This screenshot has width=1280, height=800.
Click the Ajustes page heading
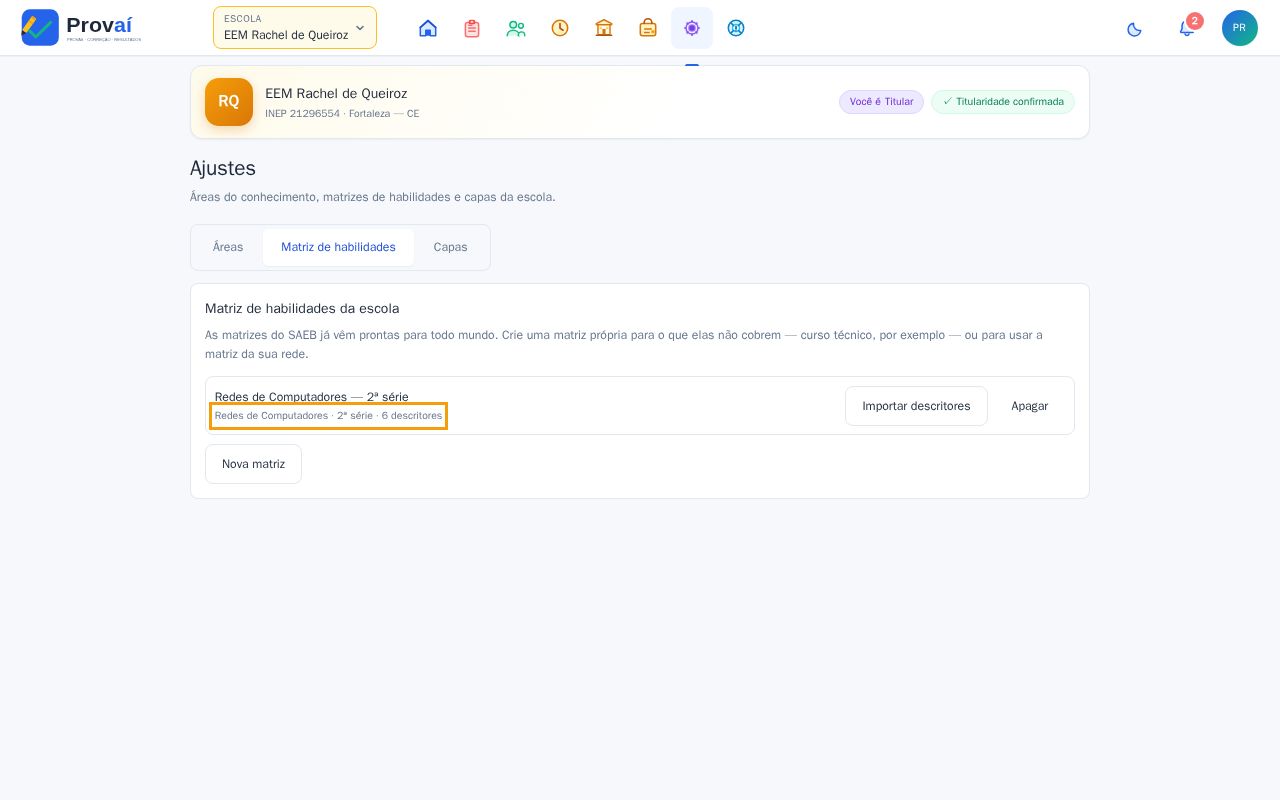(223, 168)
